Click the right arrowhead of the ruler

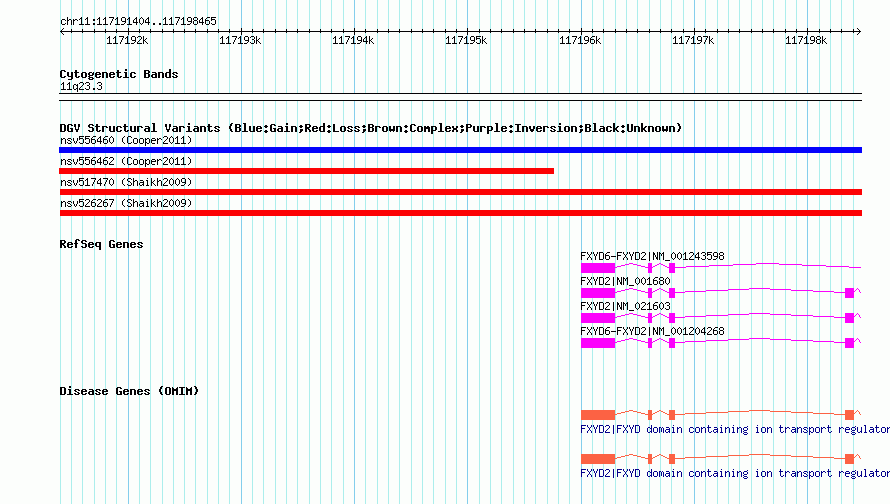pos(858,31)
